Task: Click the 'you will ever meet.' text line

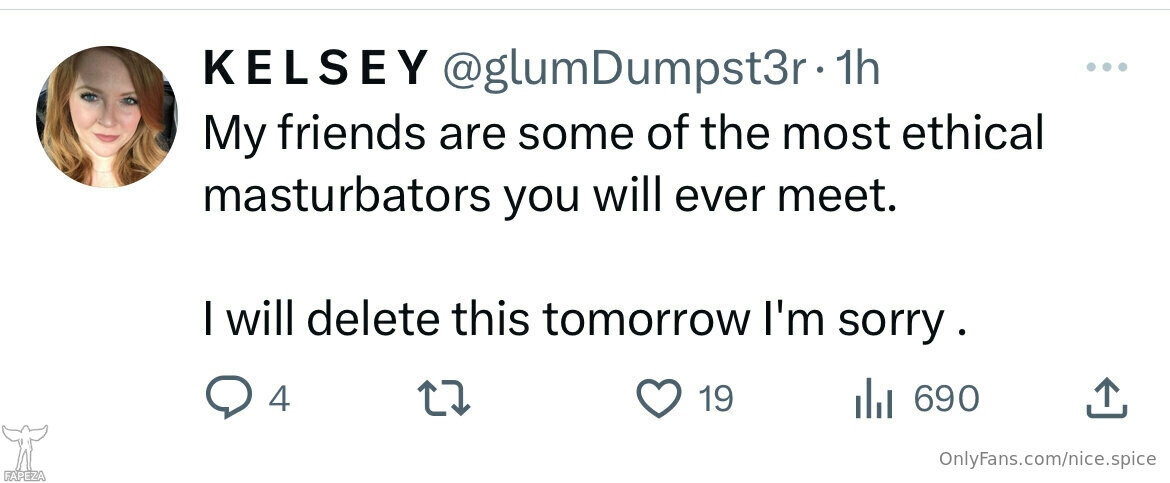Action: coord(700,198)
